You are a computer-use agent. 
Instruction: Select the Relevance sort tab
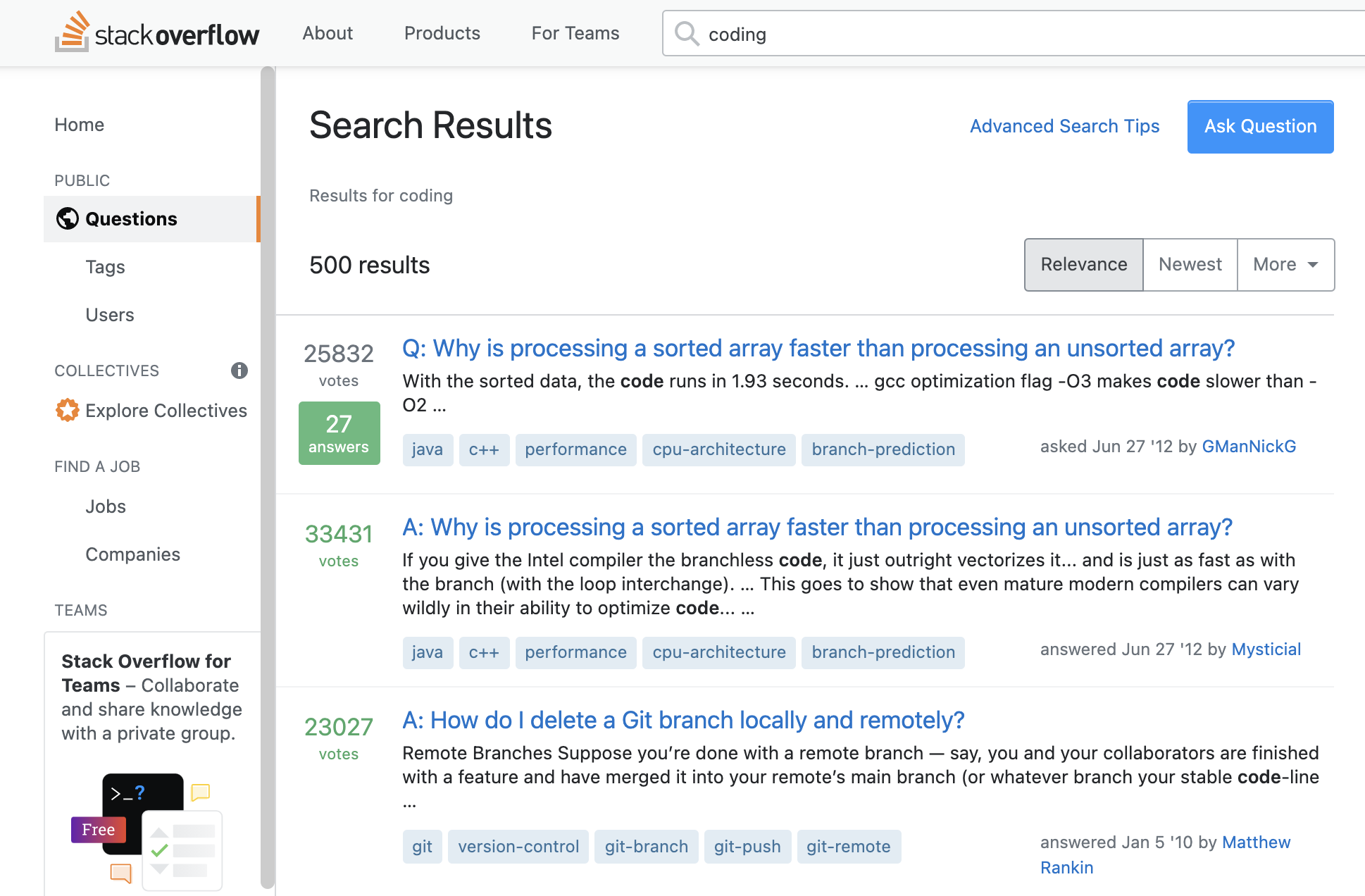point(1083,265)
